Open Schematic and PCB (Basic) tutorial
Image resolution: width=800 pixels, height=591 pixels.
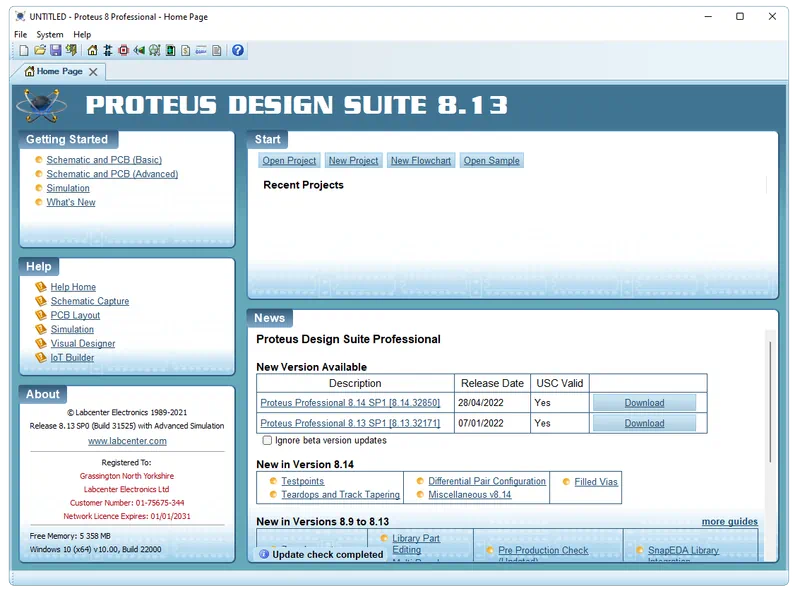tap(104, 160)
